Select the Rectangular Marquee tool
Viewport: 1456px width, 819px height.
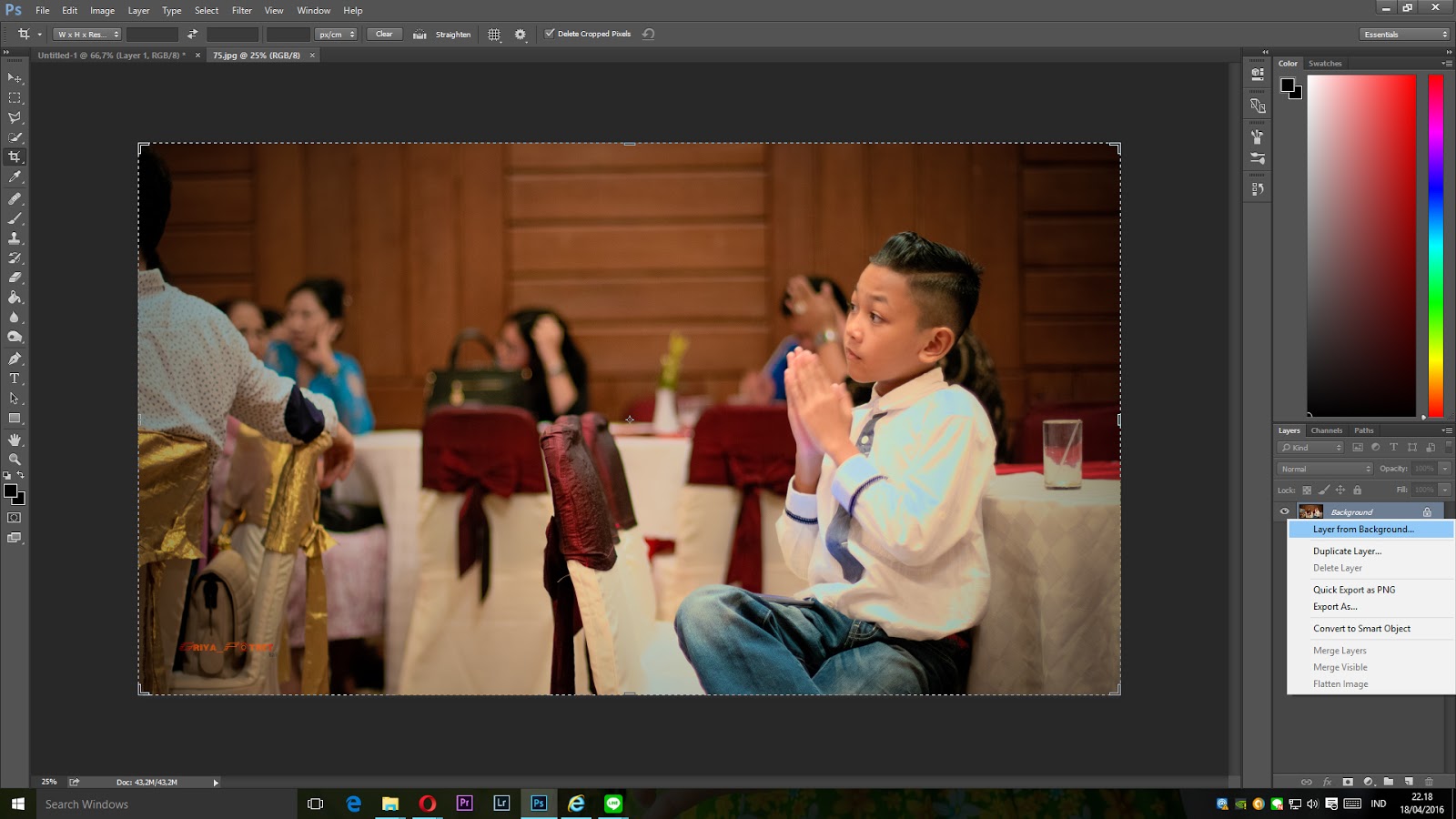click(x=15, y=98)
